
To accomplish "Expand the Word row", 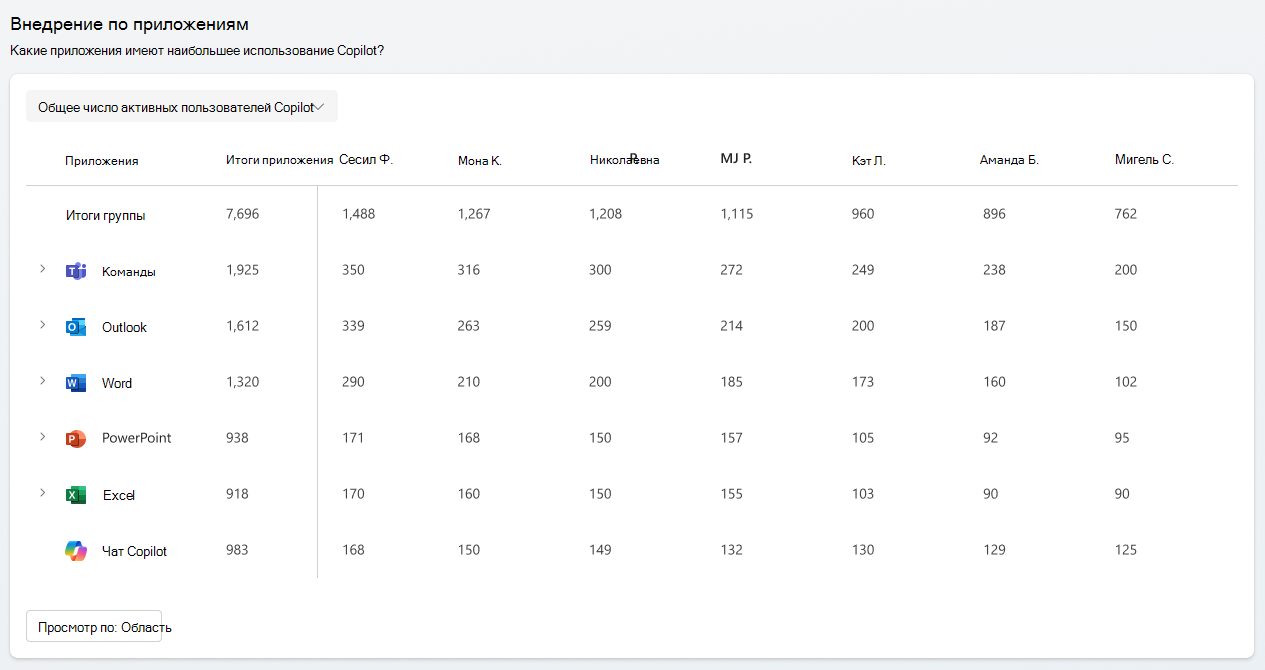I will 42,381.
